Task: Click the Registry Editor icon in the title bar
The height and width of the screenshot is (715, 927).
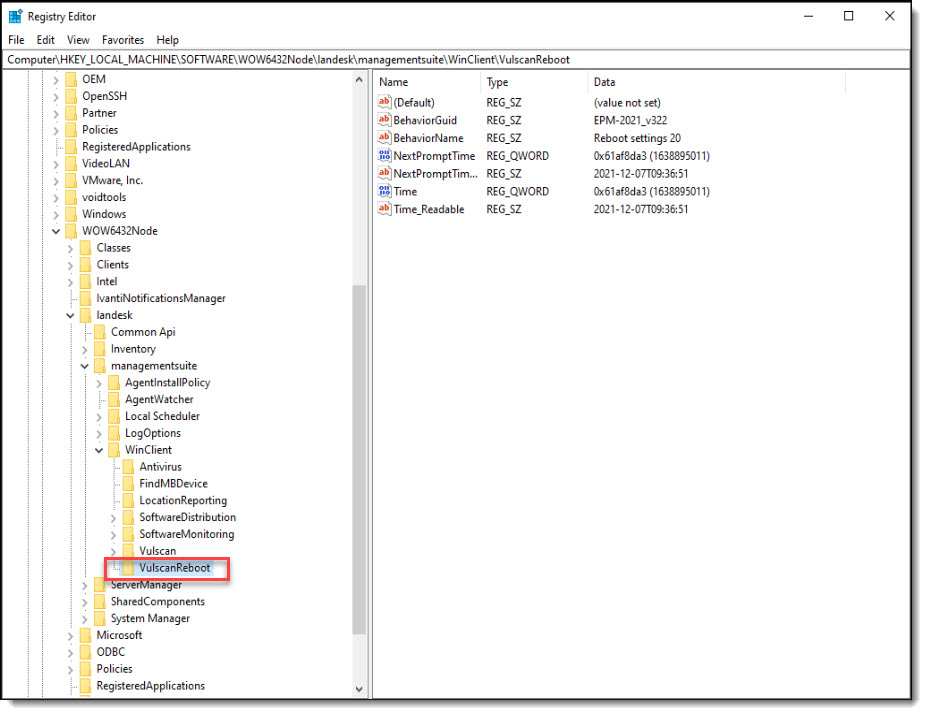Action: click(14, 16)
